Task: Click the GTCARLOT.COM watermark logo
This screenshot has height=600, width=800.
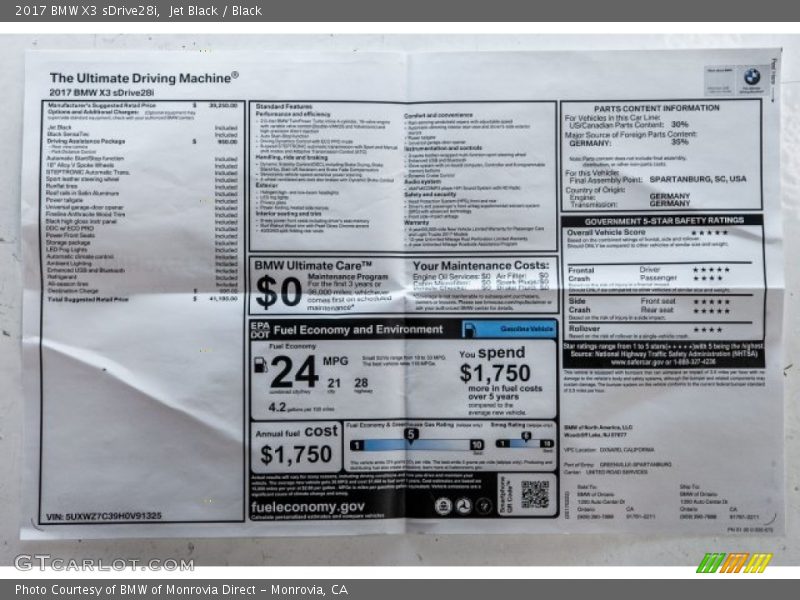Action: tap(104, 563)
